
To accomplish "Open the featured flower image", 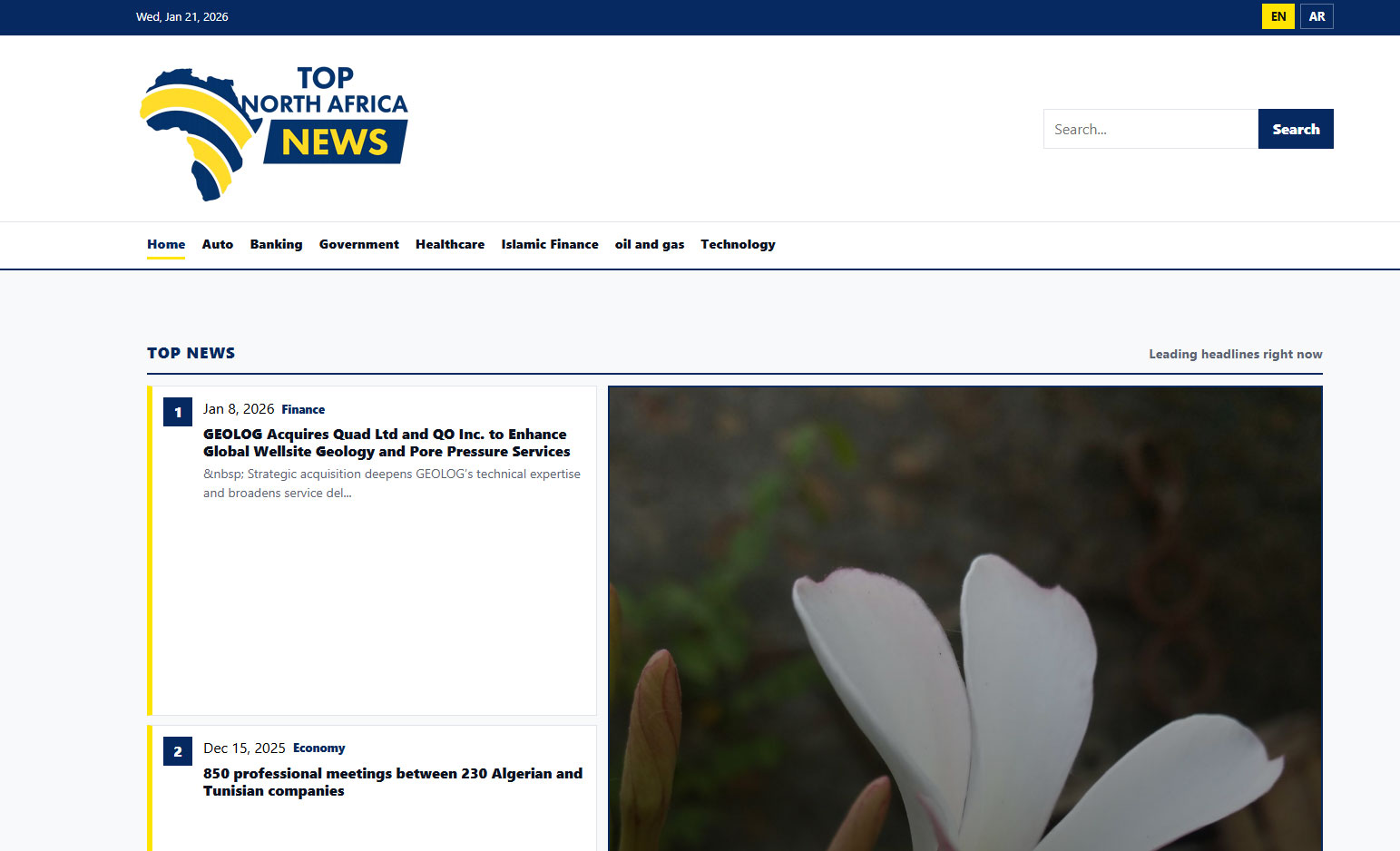I will tap(964, 619).
